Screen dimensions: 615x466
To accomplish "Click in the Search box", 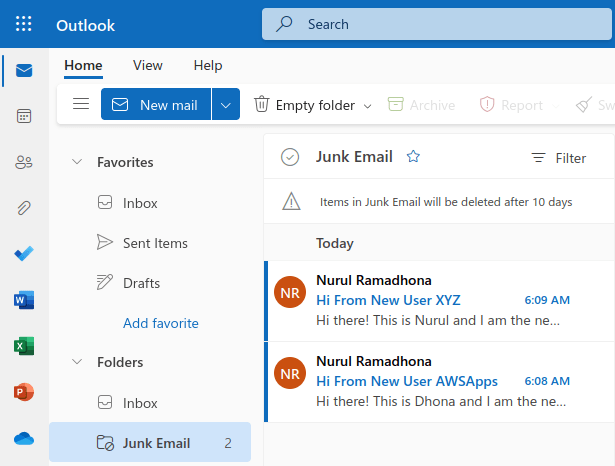I will [x=437, y=24].
